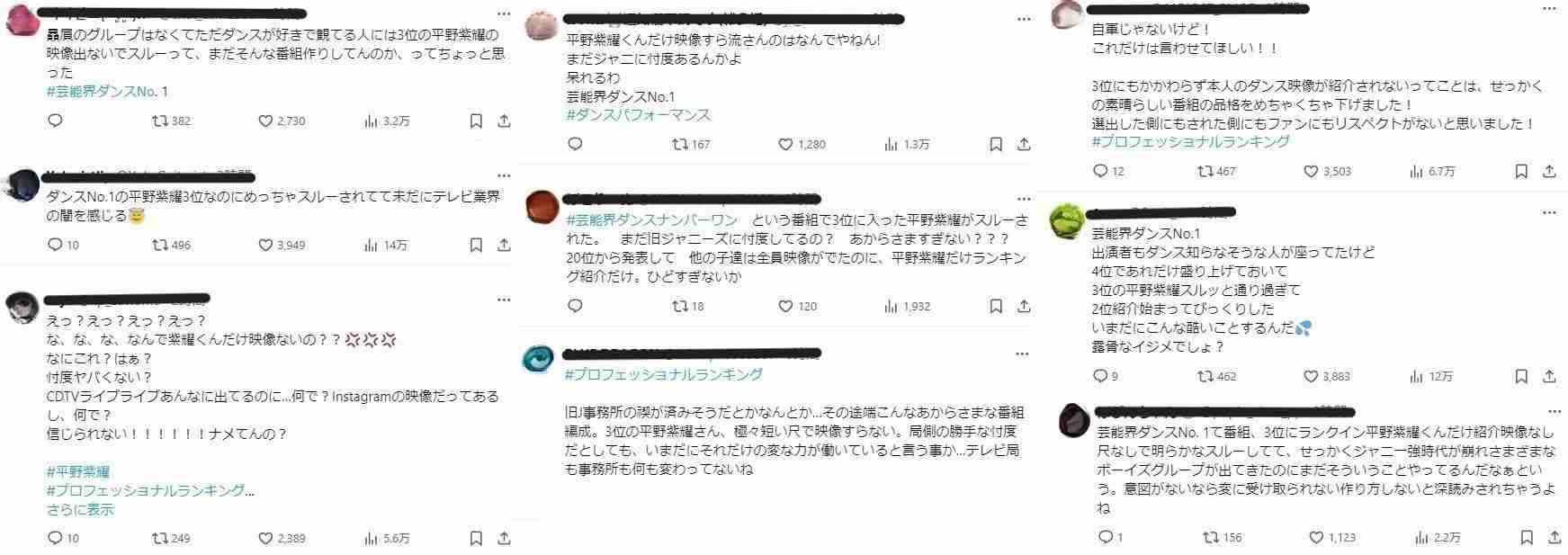Open more menu on the 旧J事務所 tweet

click(1021, 354)
